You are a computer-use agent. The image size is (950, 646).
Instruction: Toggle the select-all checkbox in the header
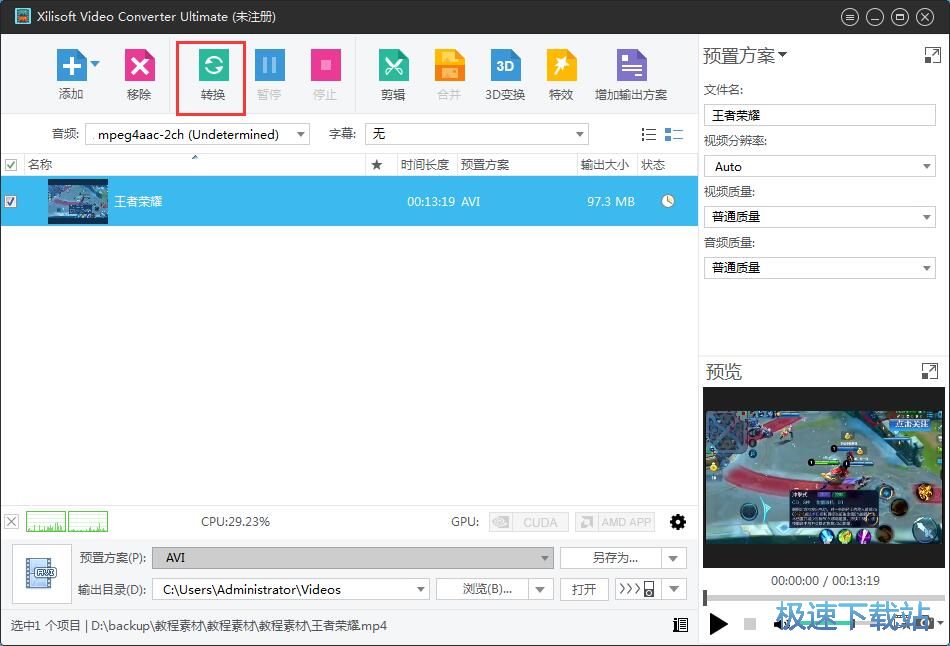pyautogui.click(x=11, y=165)
